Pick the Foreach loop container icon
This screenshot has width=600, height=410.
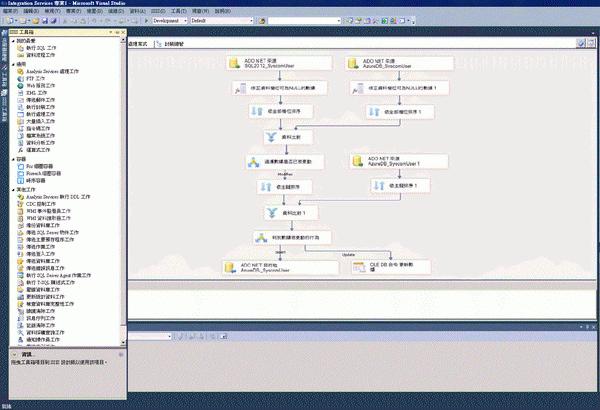point(21,173)
